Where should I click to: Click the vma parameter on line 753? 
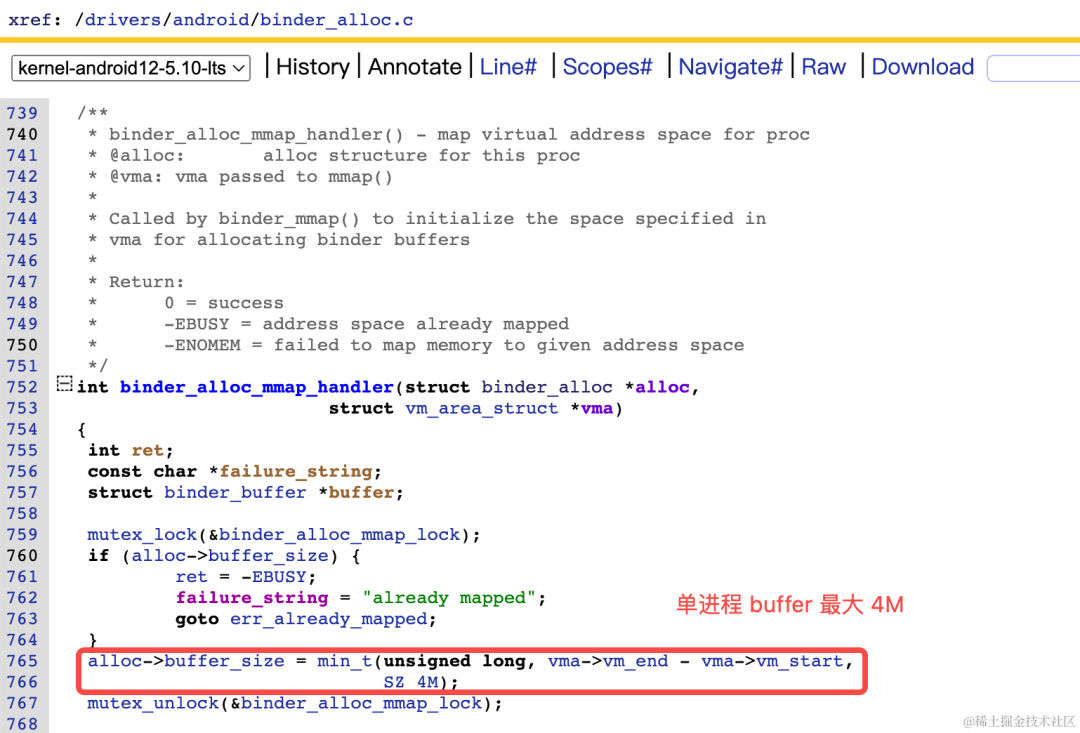point(596,409)
